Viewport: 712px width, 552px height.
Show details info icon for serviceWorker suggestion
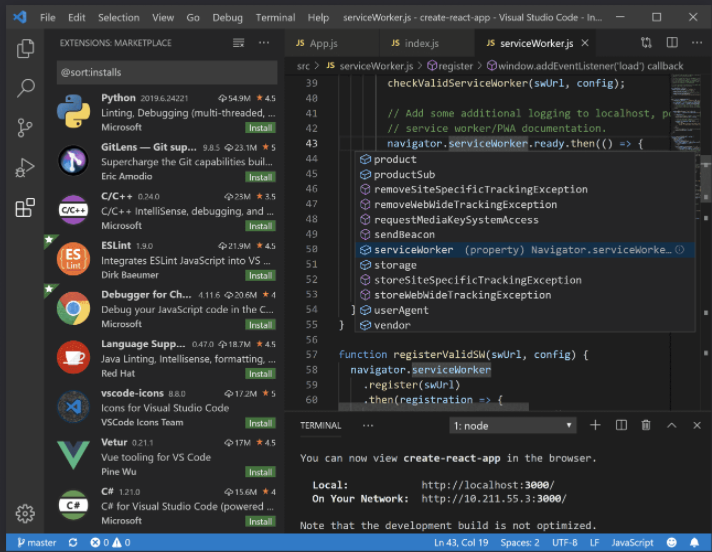679,250
